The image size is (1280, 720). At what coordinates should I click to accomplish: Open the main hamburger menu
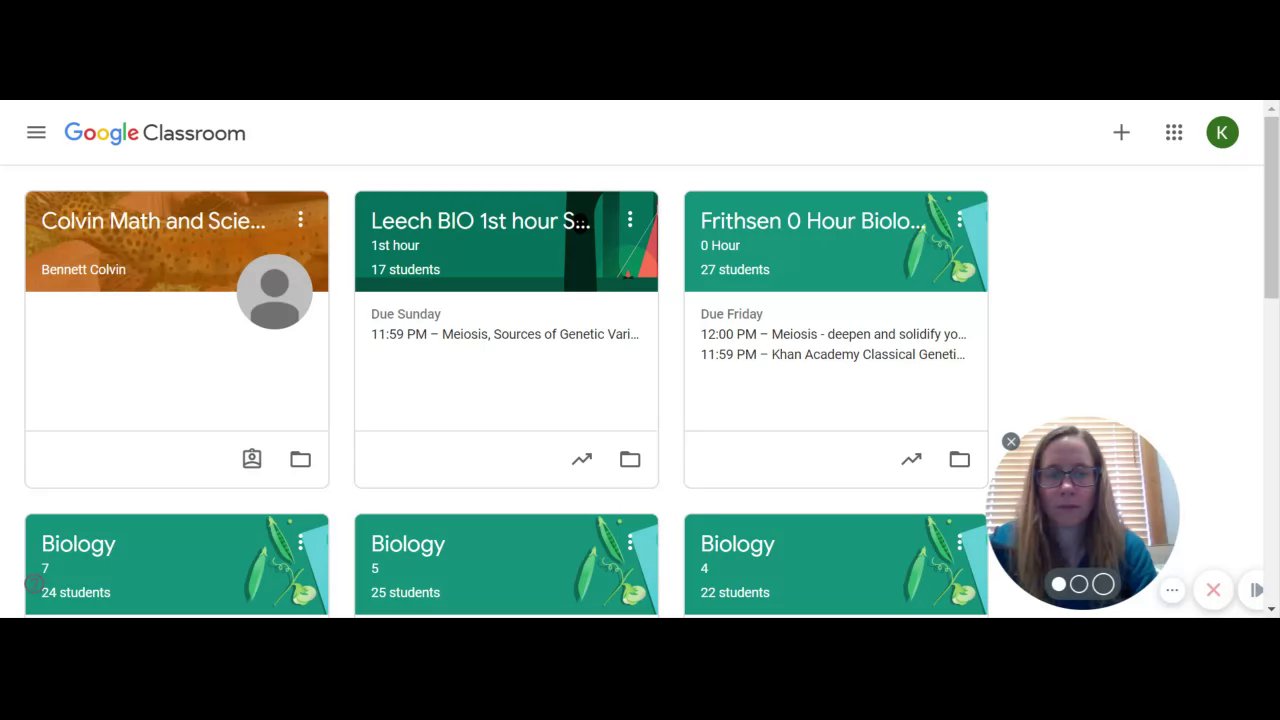point(36,132)
